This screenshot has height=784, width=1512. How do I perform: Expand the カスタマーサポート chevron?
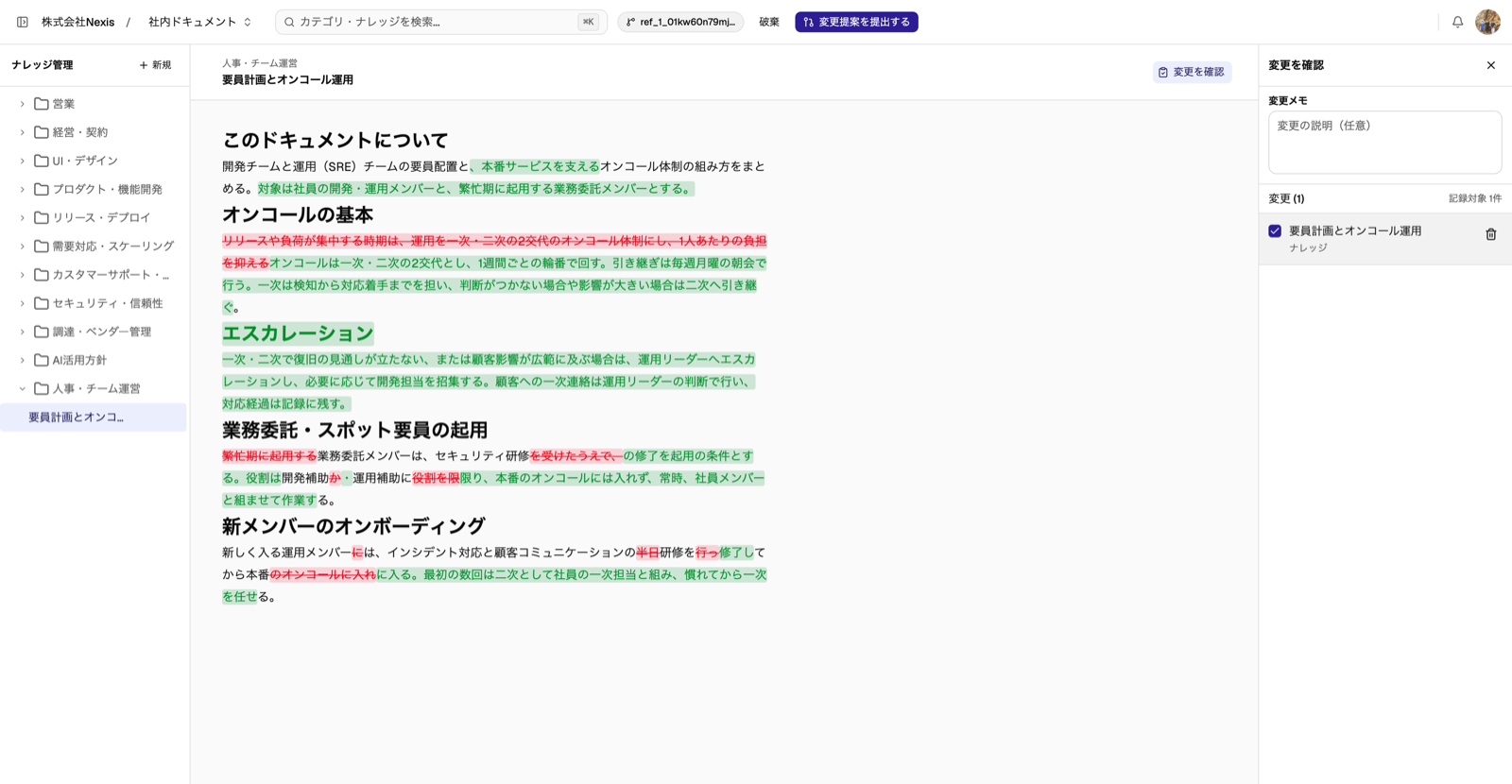tap(23, 275)
